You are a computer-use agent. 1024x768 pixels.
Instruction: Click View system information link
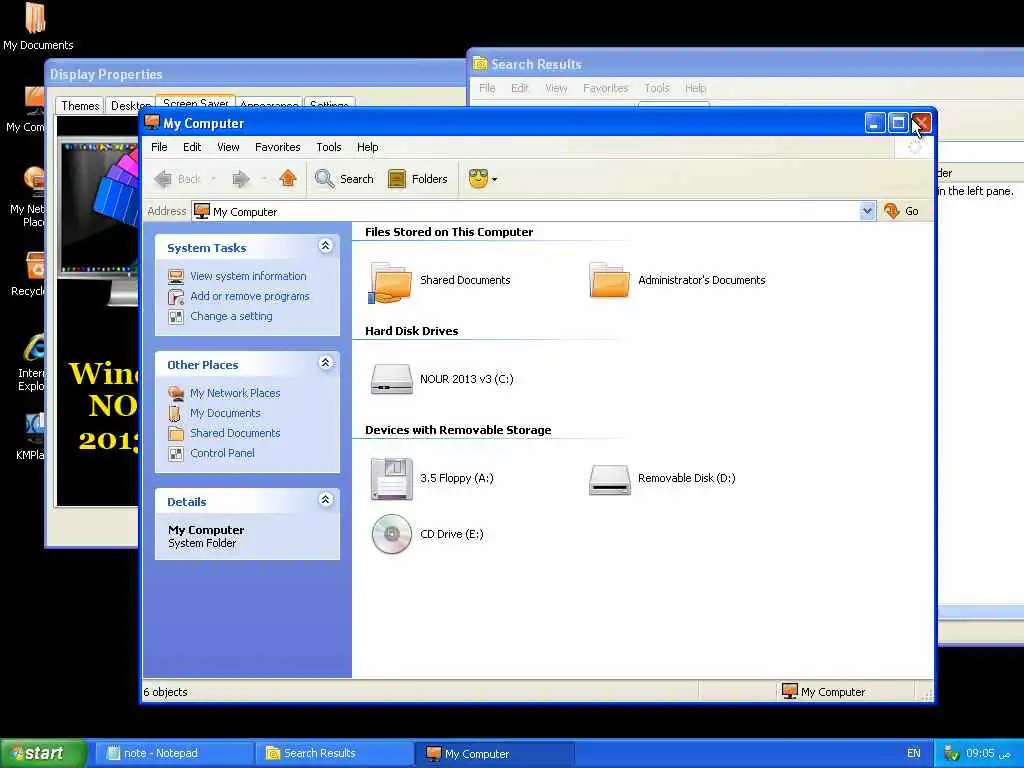point(248,276)
